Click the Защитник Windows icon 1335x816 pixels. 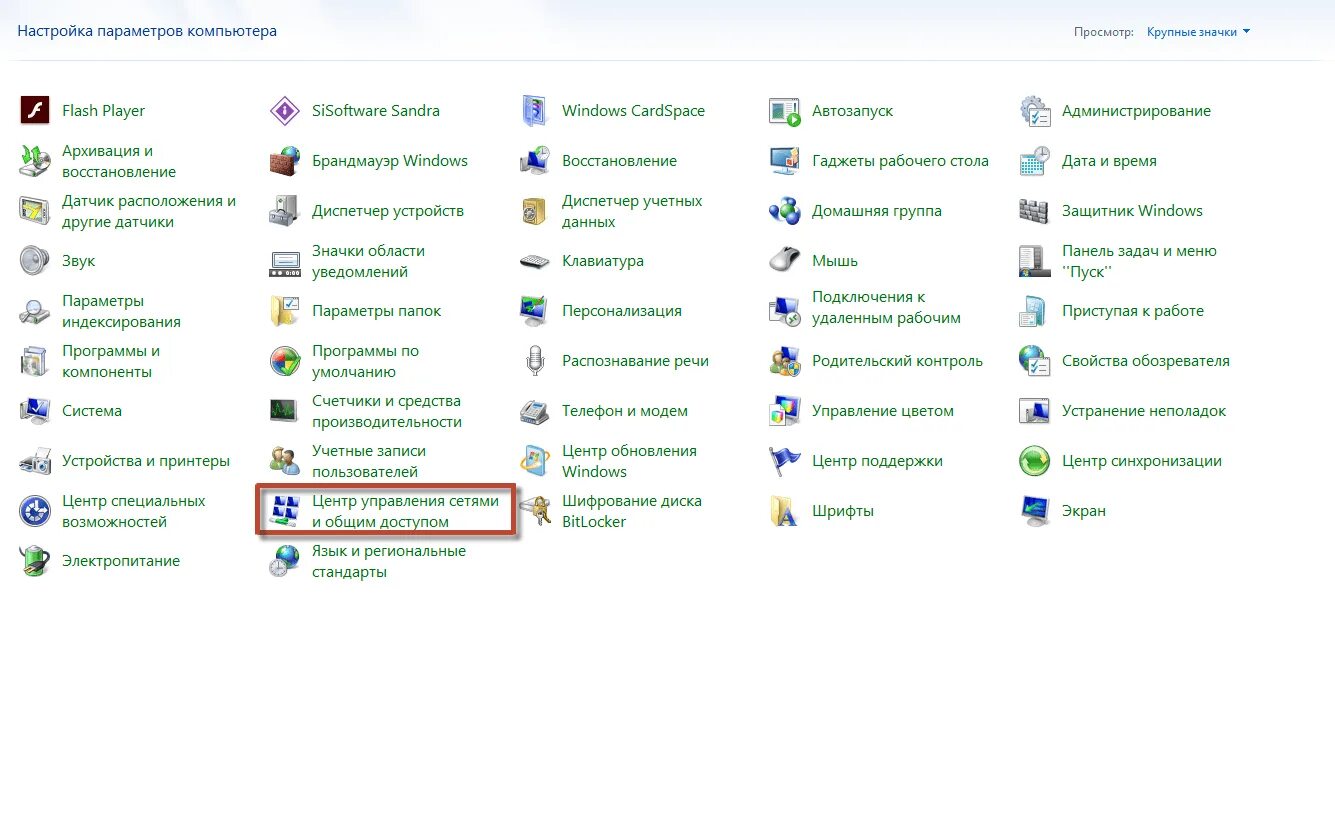click(x=1035, y=210)
